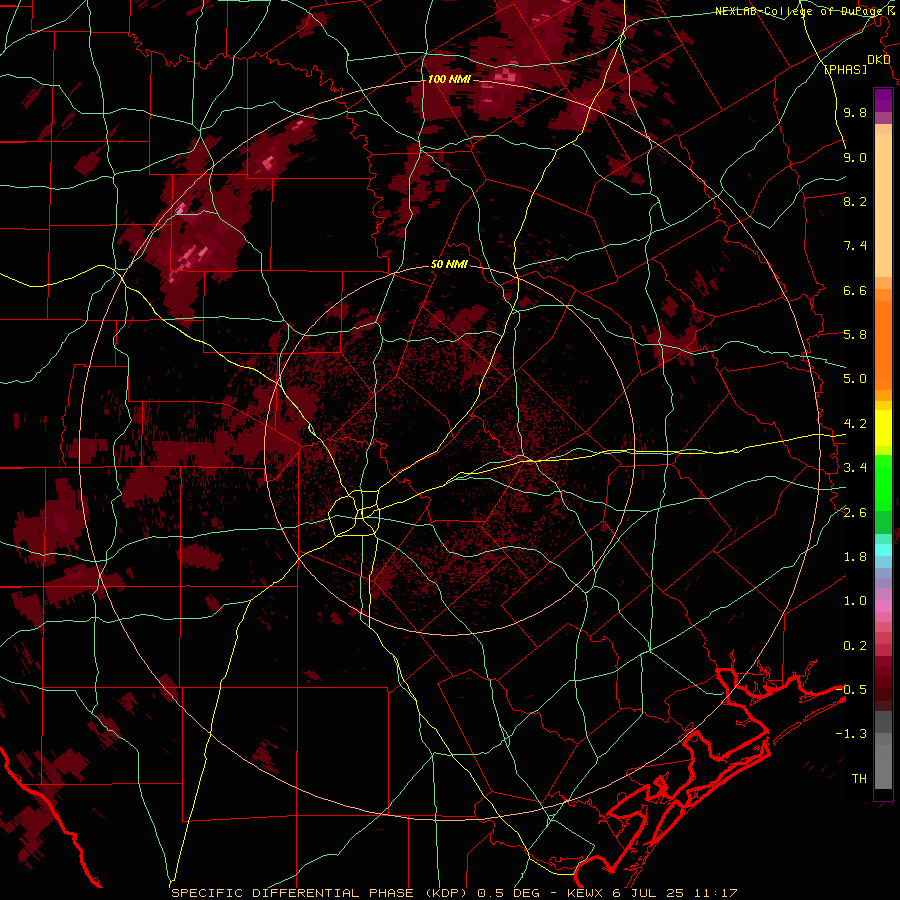
Task: Click the "[PHAS]" units label
Action: pyautogui.click(x=845, y=69)
